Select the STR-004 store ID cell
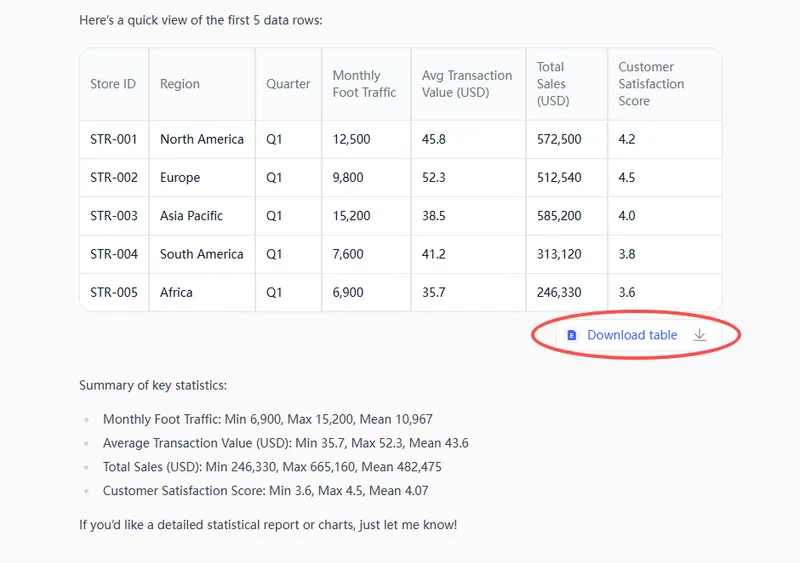Viewport: 800px width, 563px height. 114,254
